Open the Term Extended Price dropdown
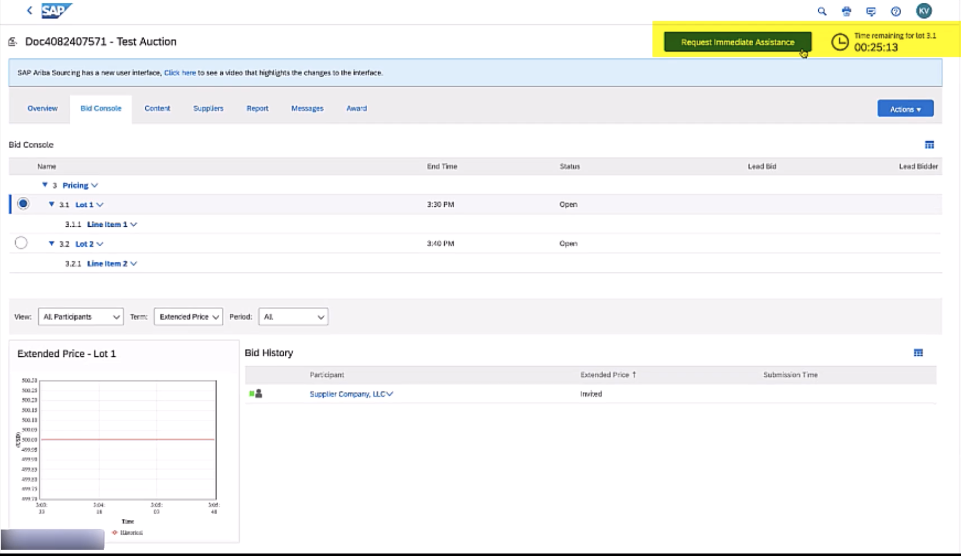Image resolution: width=961 pixels, height=556 pixels. (188, 317)
